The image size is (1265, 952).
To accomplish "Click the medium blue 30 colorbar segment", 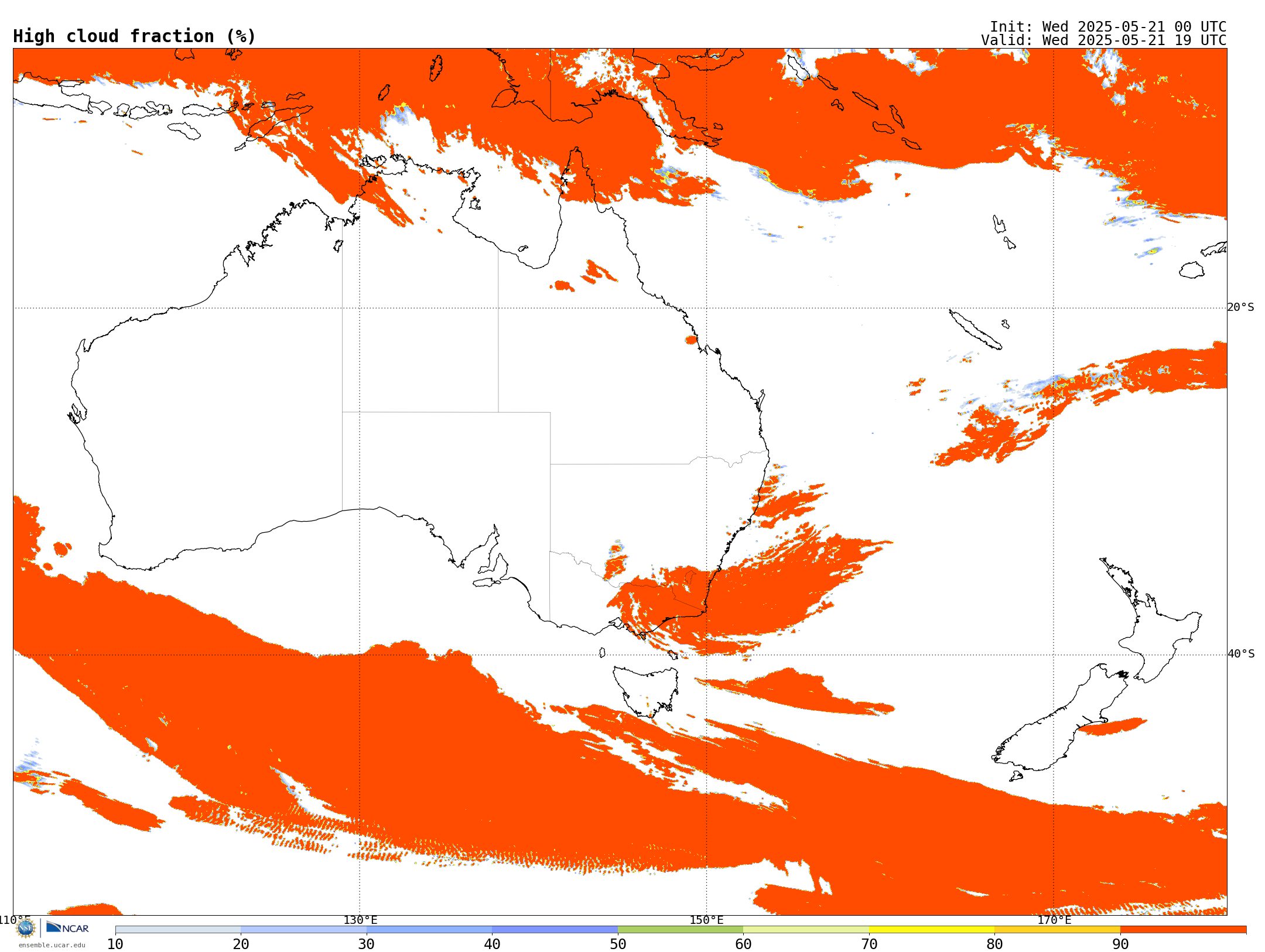I will (429, 930).
